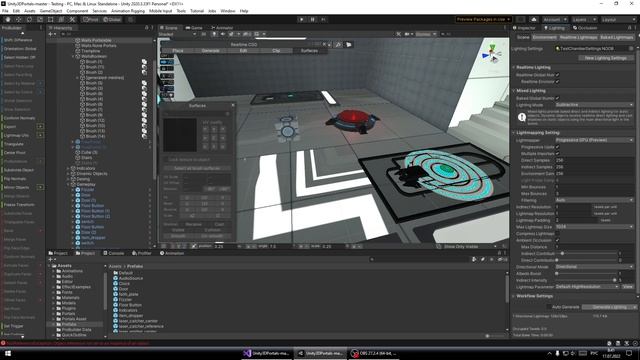Adjust Albedo Boost slider
The height and width of the screenshot is (360, 640).
click(586, 273)
